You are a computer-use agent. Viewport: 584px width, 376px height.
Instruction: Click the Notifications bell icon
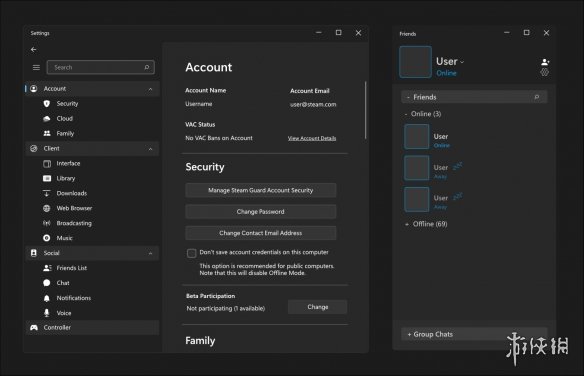(x=47, y=298)
